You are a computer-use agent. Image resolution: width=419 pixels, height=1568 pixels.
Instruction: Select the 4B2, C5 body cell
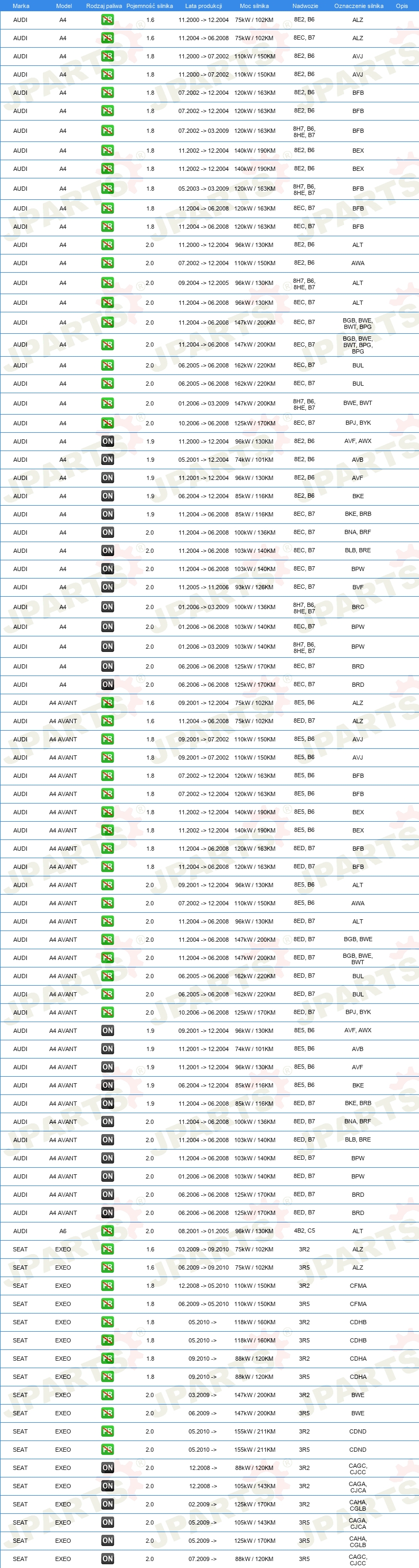304,1231
